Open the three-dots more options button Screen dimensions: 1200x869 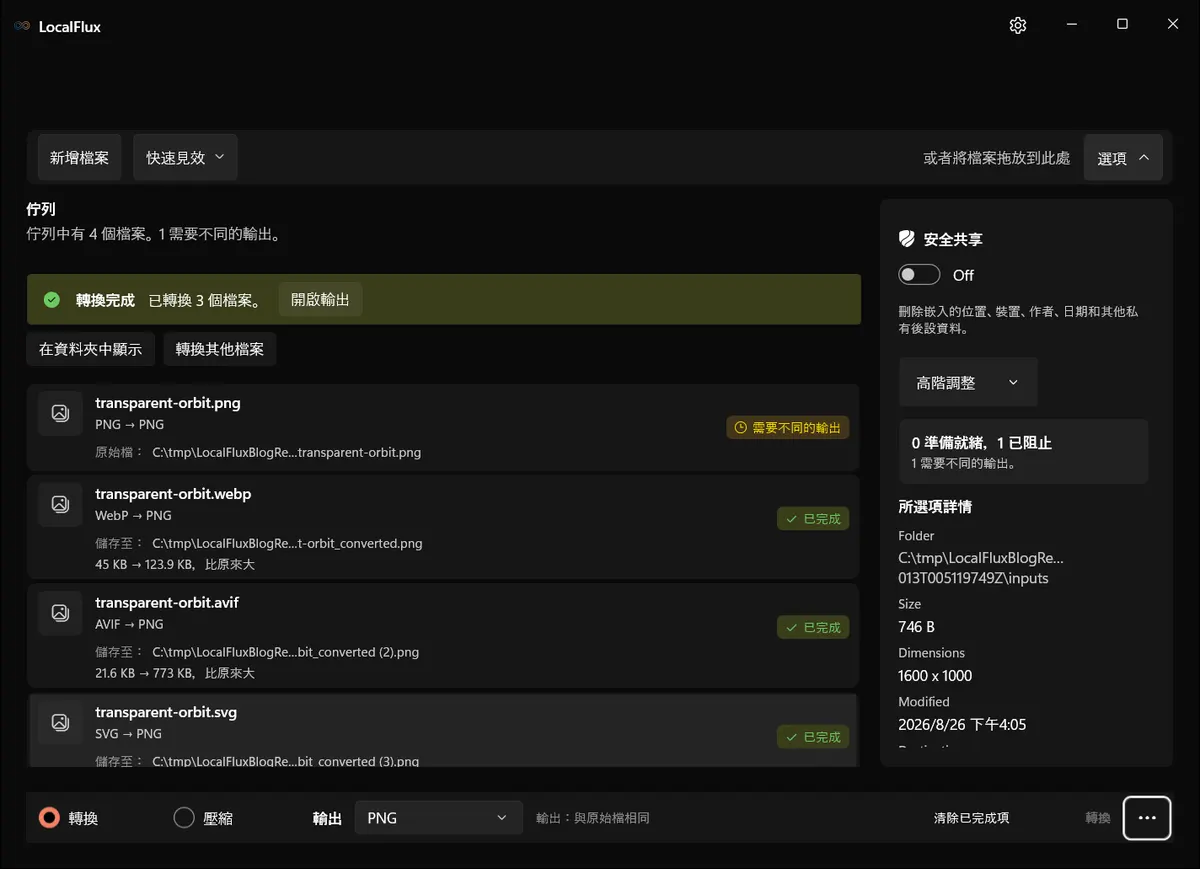tap(1147, 818)
